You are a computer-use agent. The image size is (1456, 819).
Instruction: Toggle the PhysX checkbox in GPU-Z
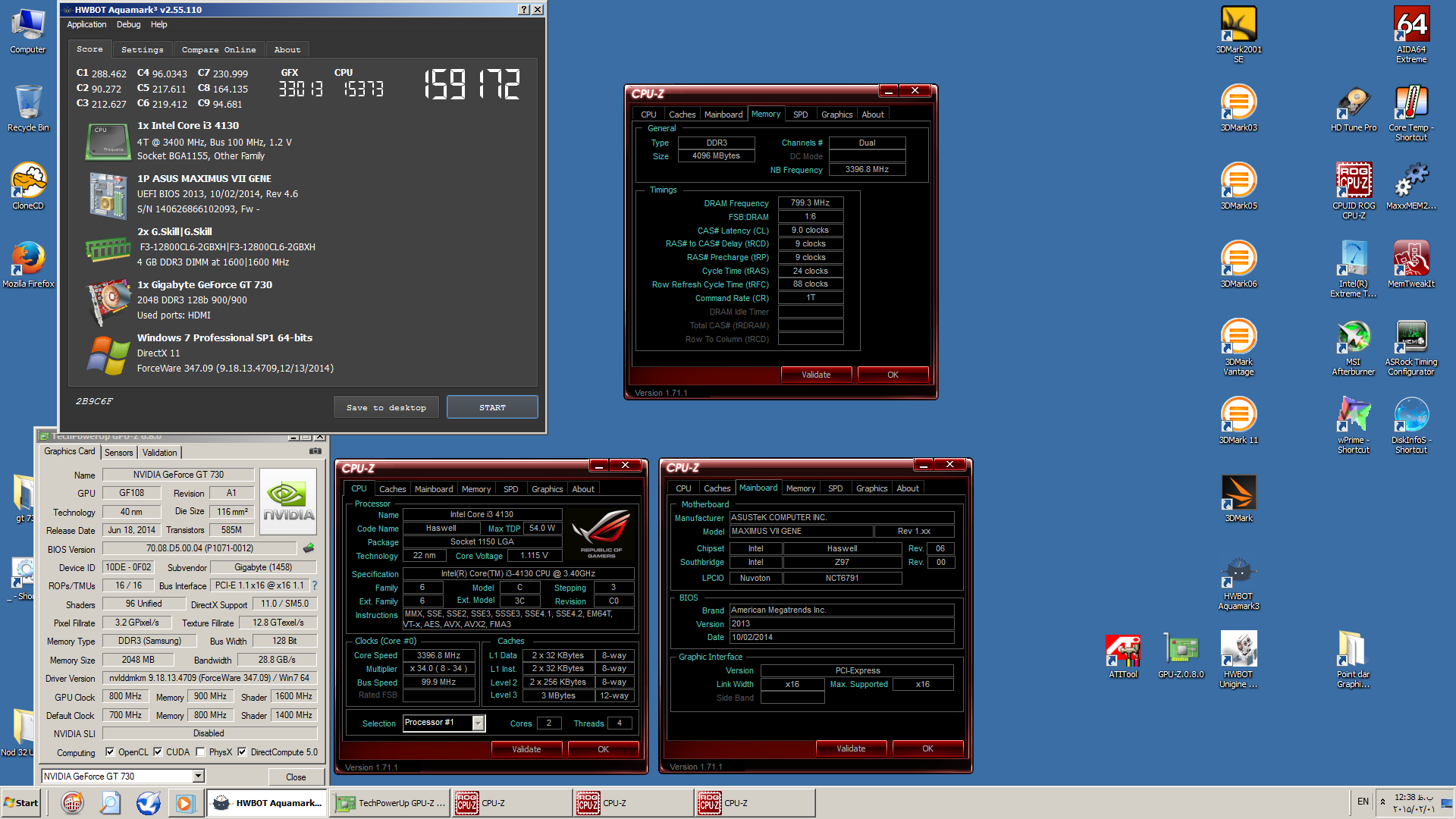pyautogui.click(x=200, y=752)
